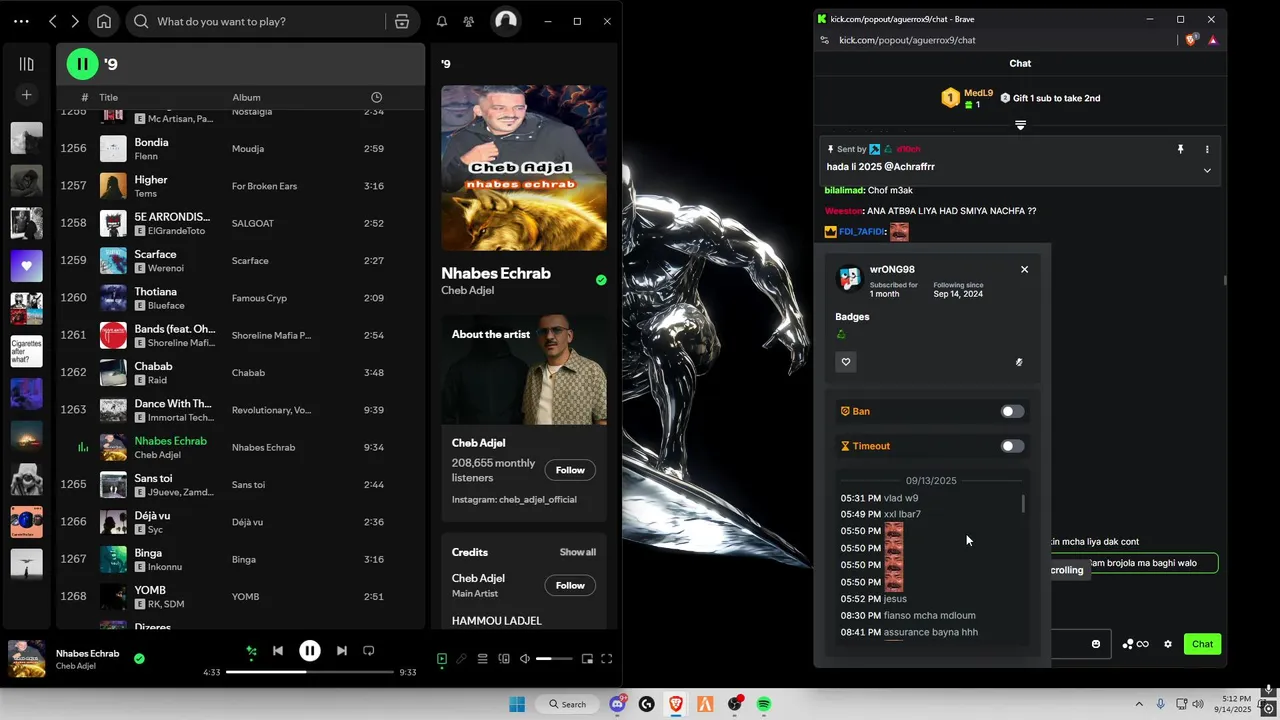Click Spotify Home icon
The image size is (1280, 720).
(104, 21)
